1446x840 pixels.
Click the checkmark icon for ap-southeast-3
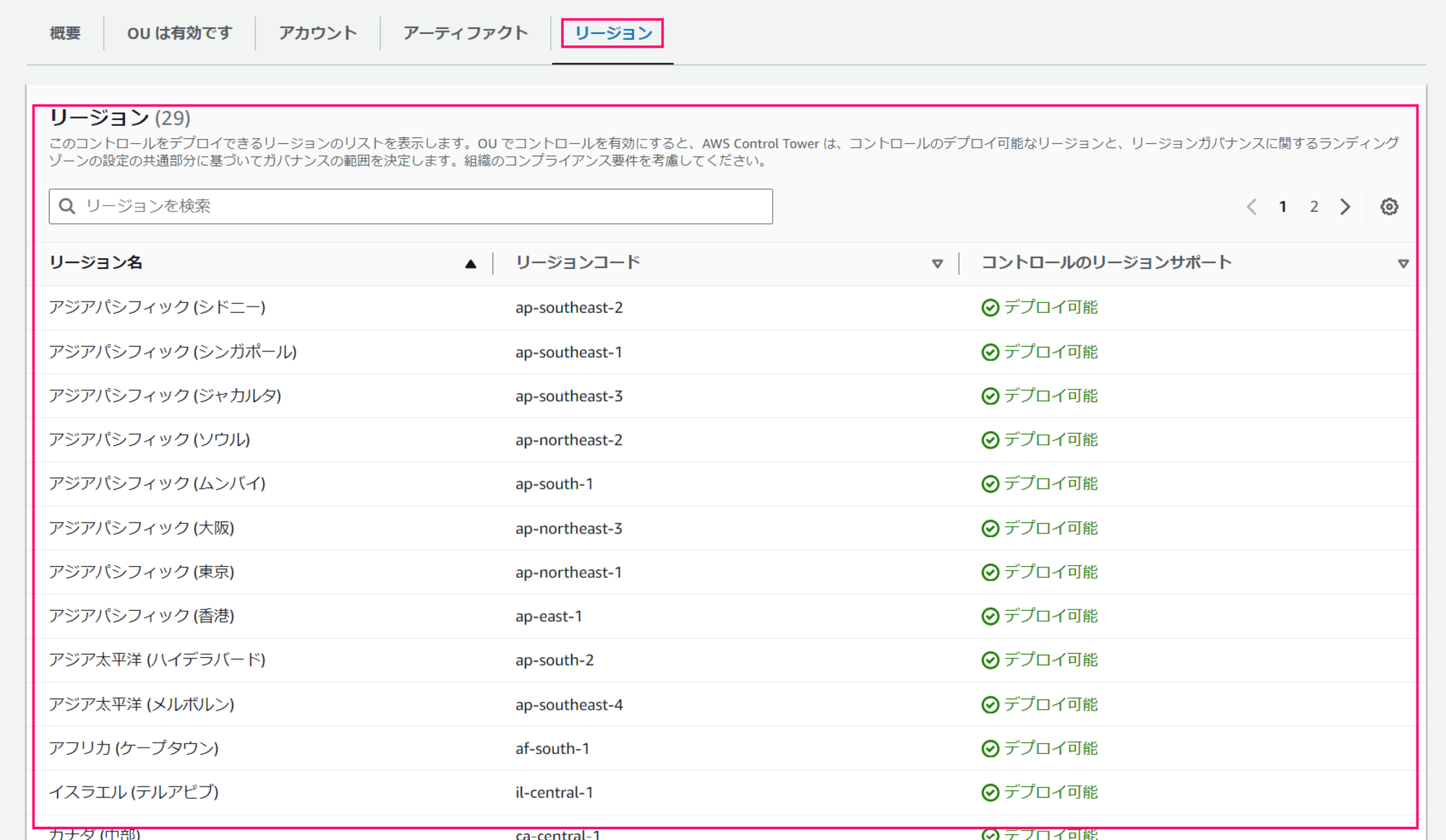[x=991, y=396]
